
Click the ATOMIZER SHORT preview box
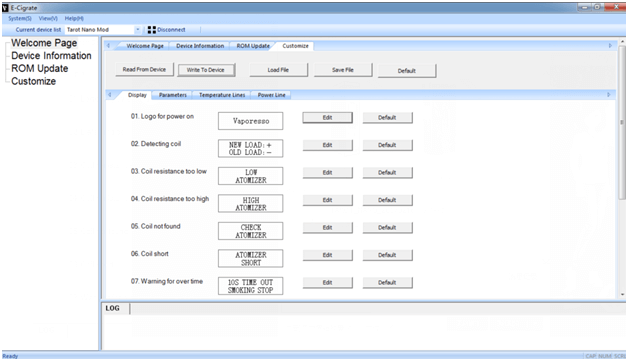(x=250, y=258)
